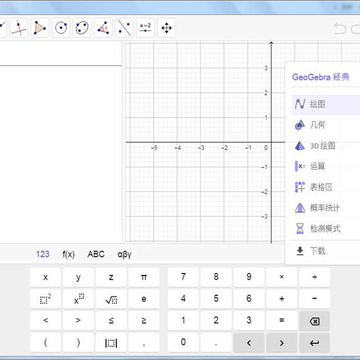Tap the close parenthesis key

(78, 342)
